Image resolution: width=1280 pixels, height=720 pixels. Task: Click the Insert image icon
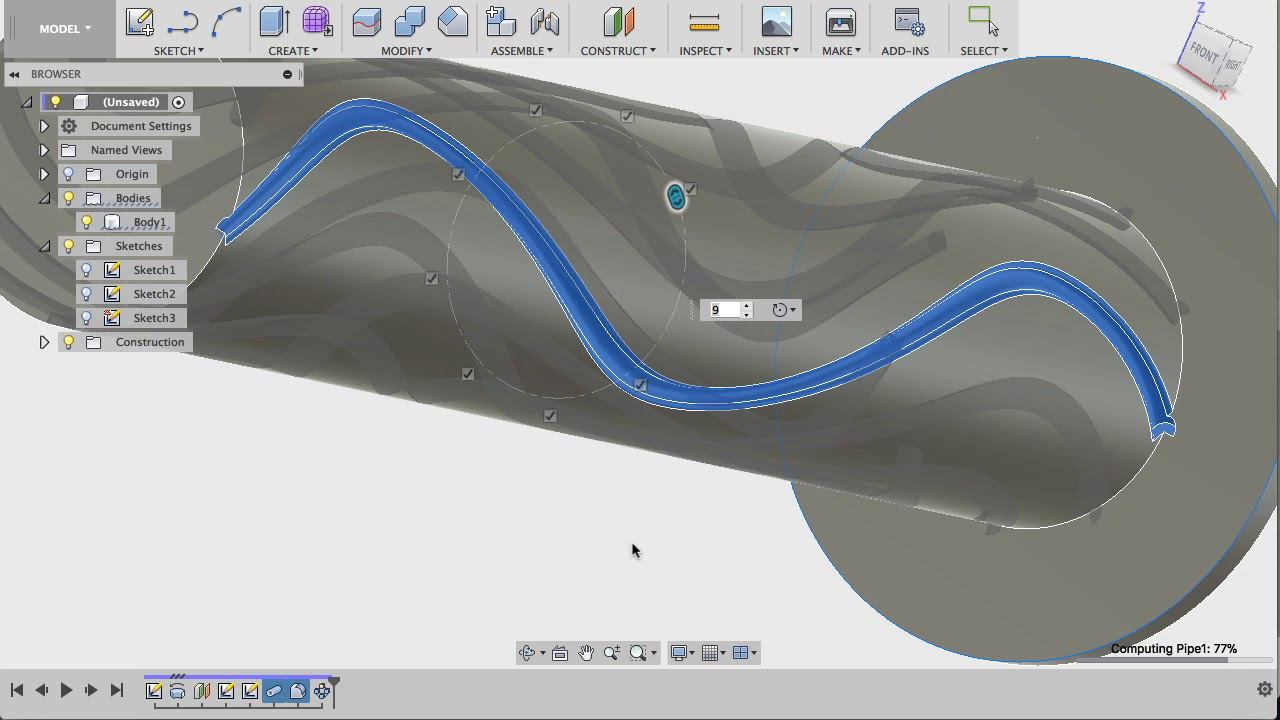click(x=776, y=22)
